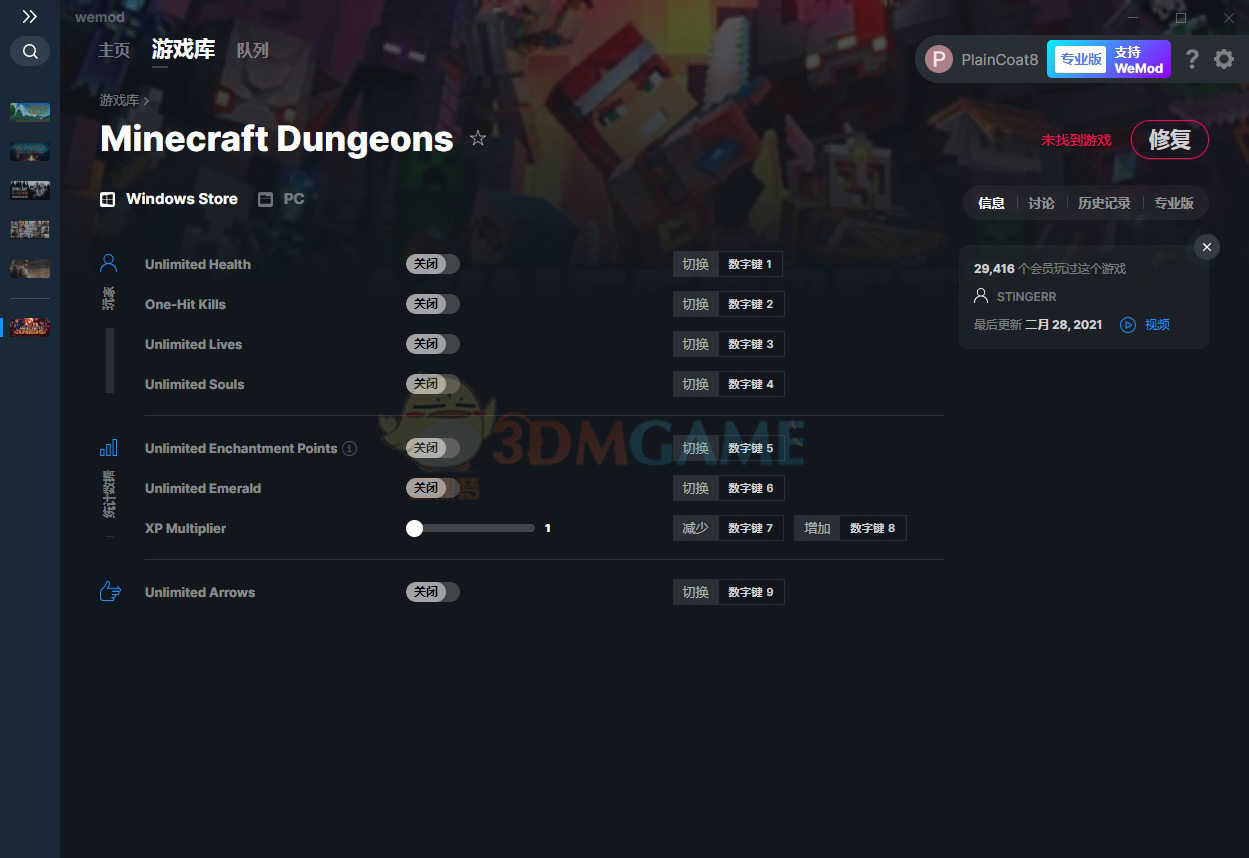Favorite Minecraft Dungeons with the star icon
This screenshot has width=1249, height=858.
478,138
